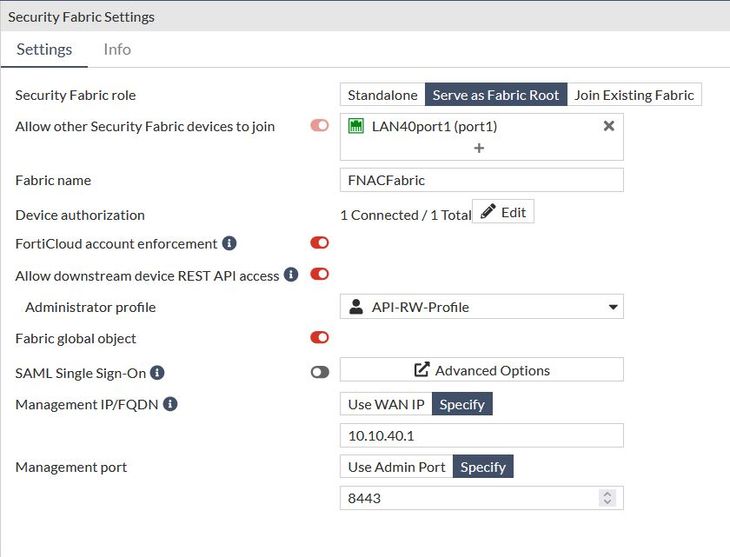The height and width of the screenshot is (557, 730).
Task: Add another interface with plus icon
Action: click(479, 148)
